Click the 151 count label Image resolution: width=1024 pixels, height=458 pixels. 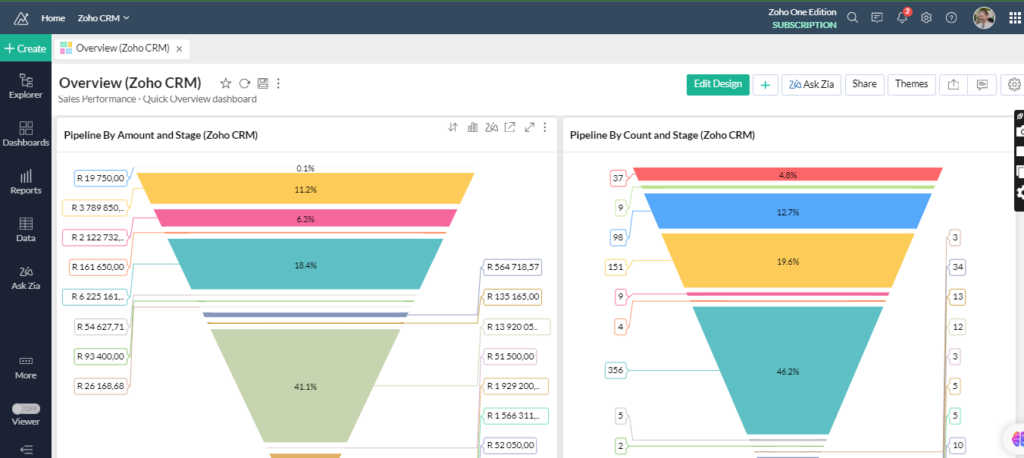click(x=616, y=267)
